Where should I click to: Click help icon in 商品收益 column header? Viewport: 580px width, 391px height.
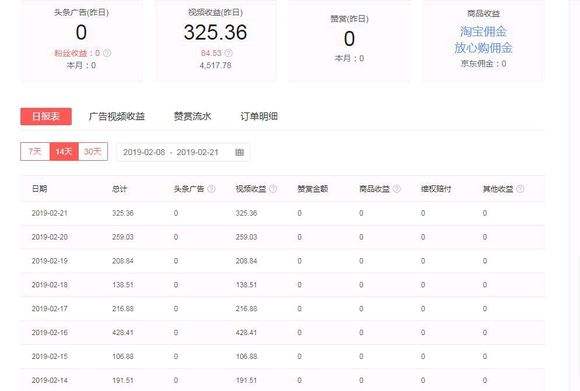point(397,189)
